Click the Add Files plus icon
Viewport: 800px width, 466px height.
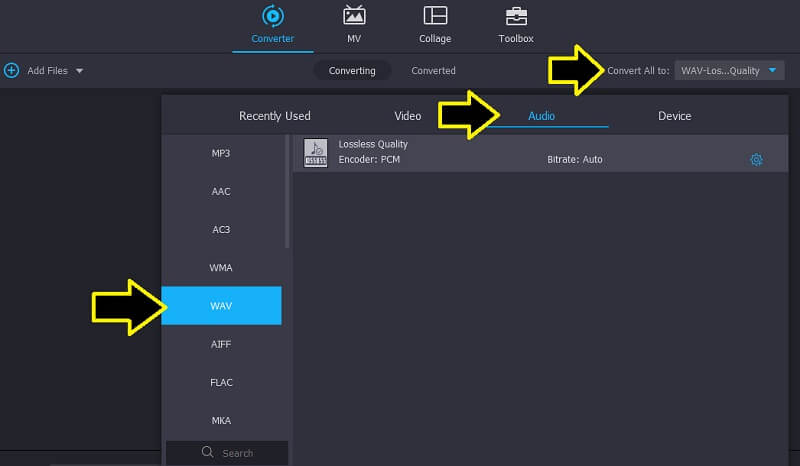click(12, 71)
